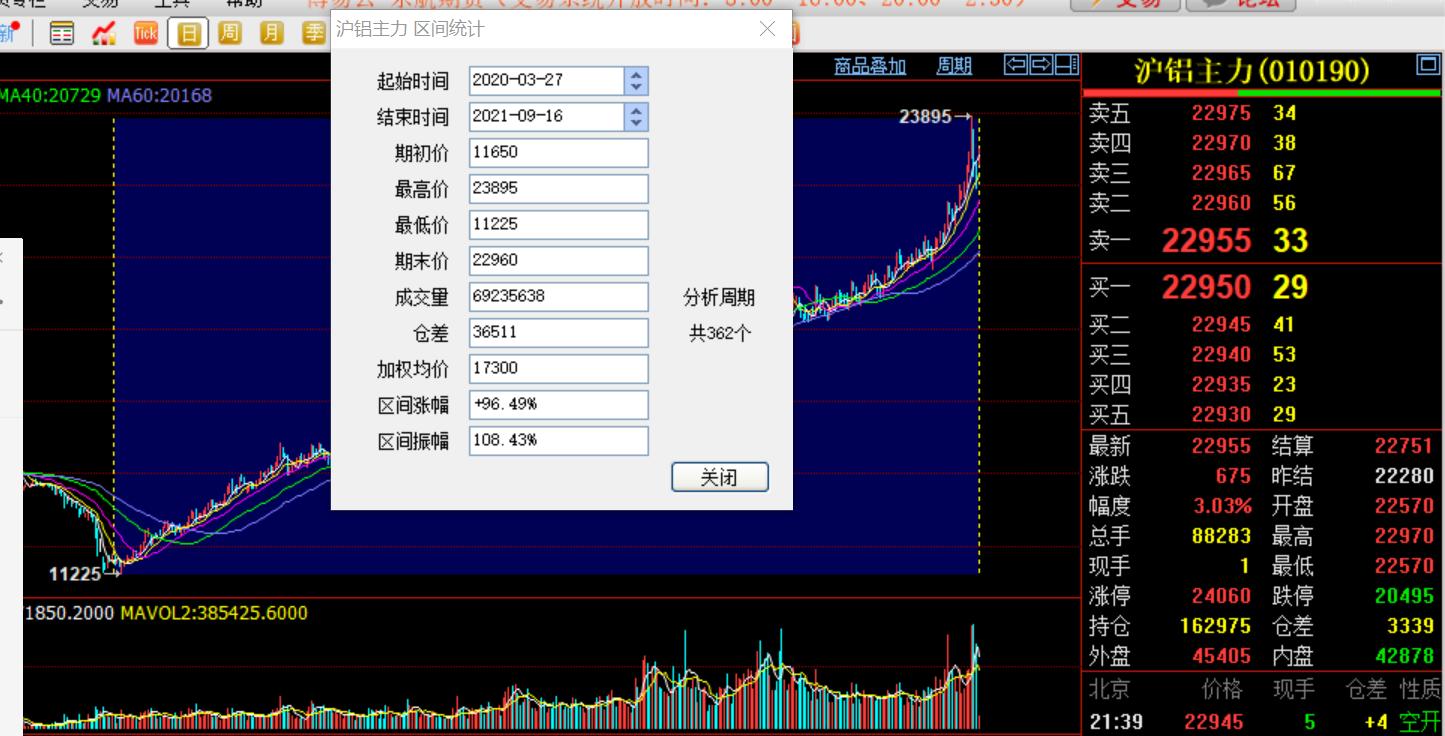Click the 卖五 price 22975
Screen dimensions: 1445x736
pyautogui.click(x=1221, y=114)
